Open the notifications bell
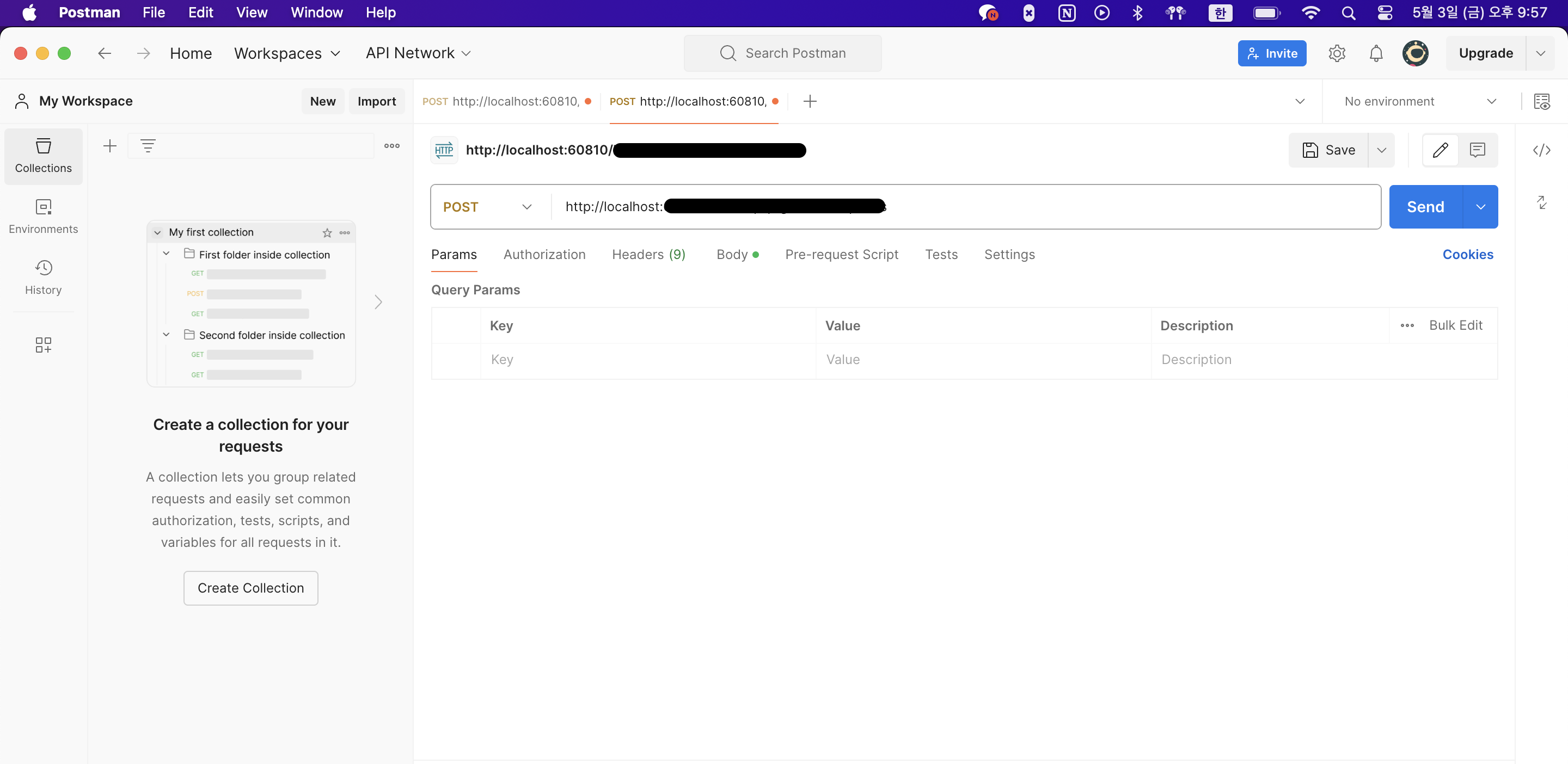The image size is (1568, 764). pos(1376,53)
